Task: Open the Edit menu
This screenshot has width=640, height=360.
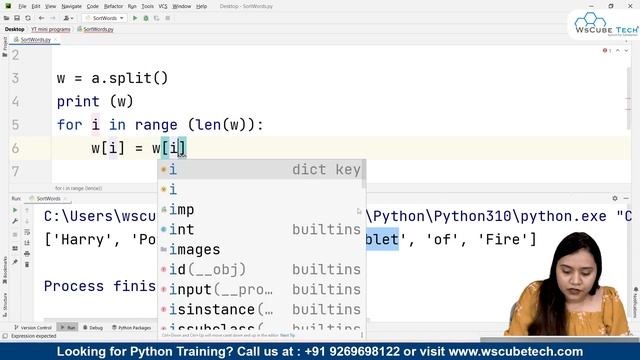Action: click(x=36, y=6)
